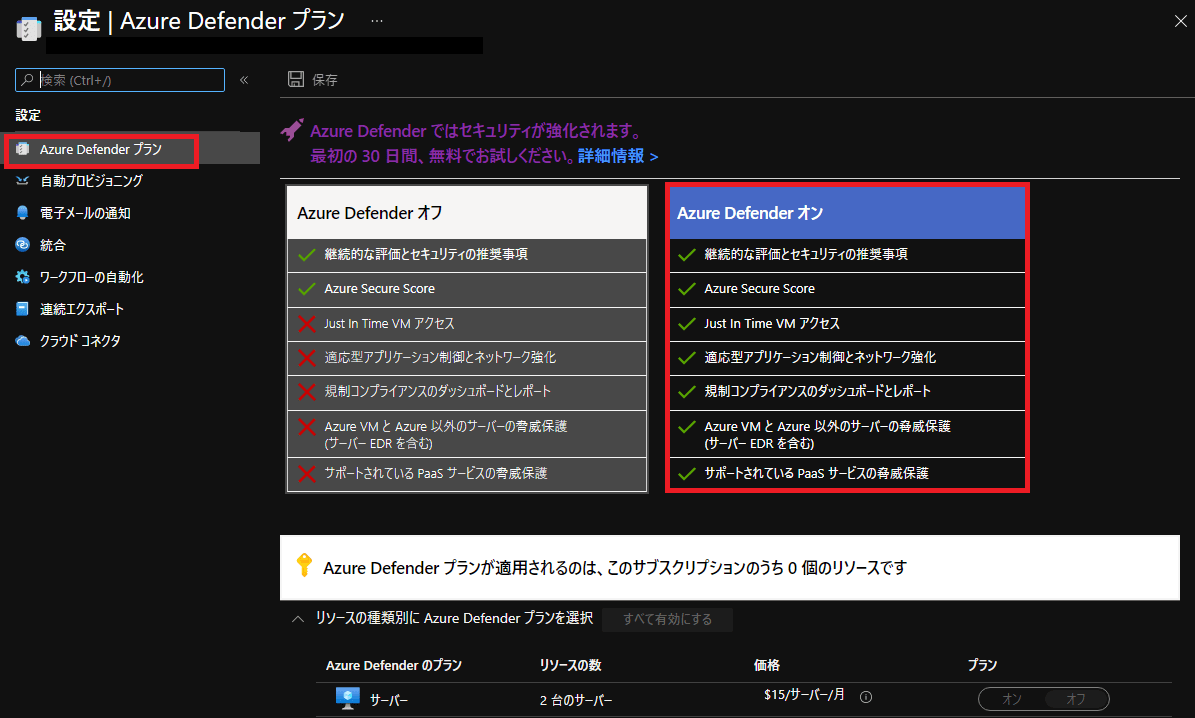Click red X beside 規制コンプライアンス in オフ card
Screen dimensions: 1195x718
[307, 392]
